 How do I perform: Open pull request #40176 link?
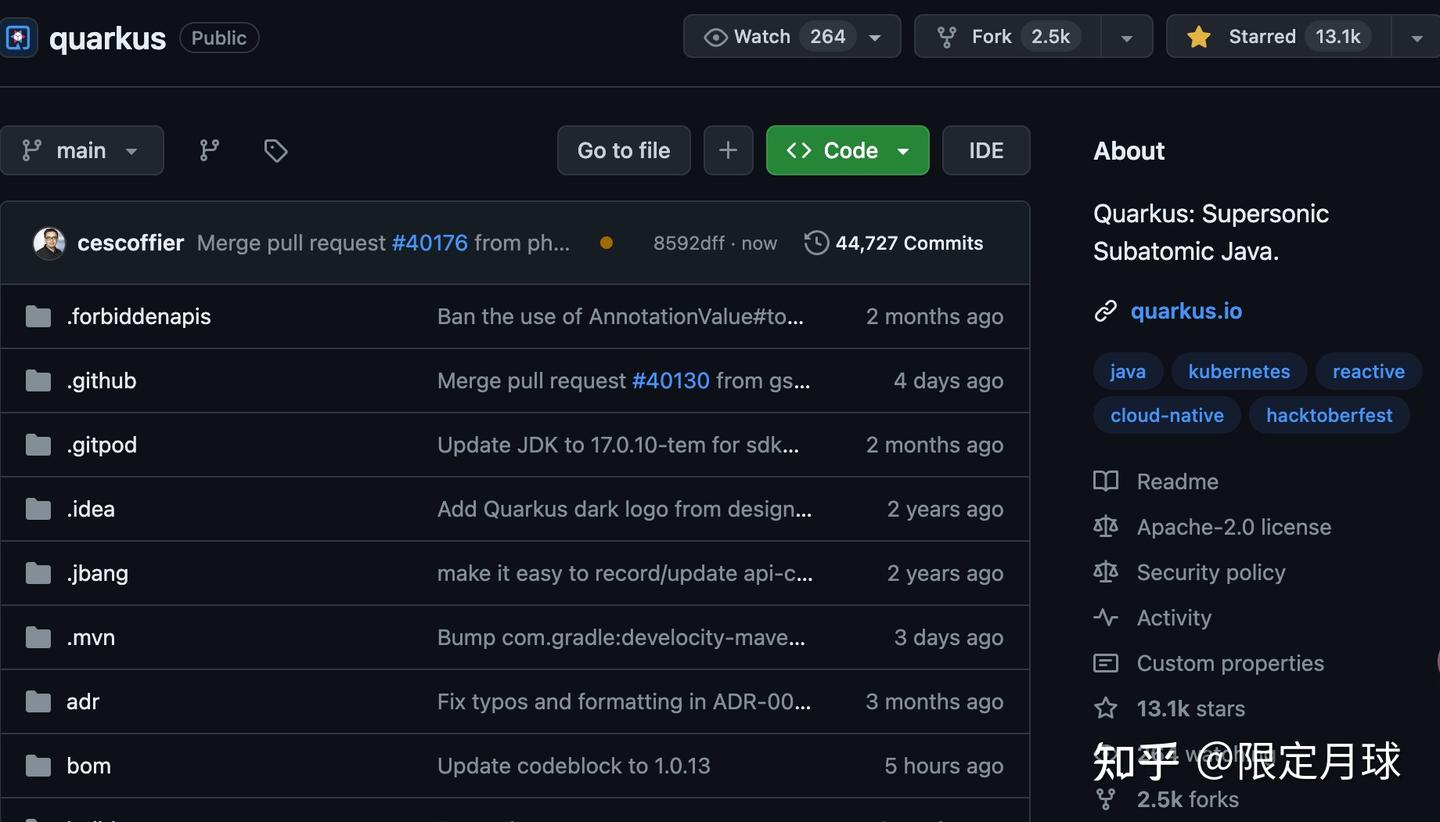[430, 243]
